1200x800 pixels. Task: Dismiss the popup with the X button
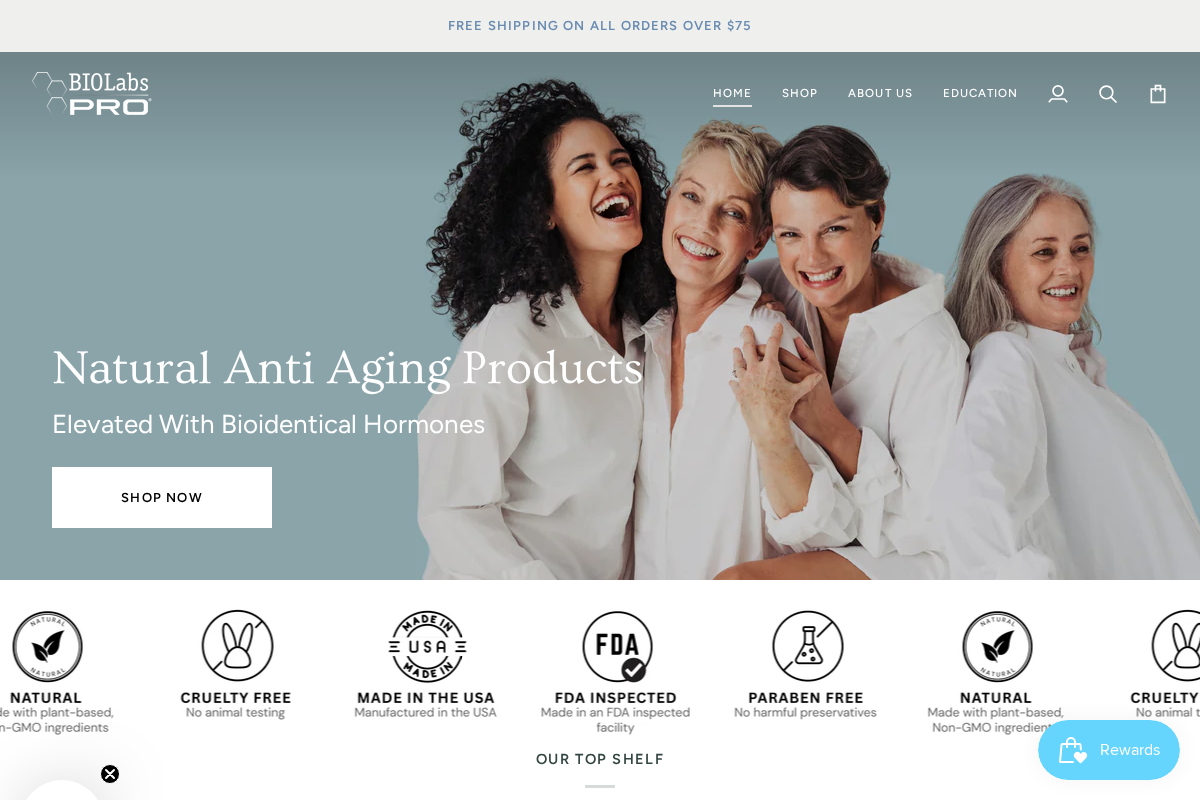coord(110,774)
